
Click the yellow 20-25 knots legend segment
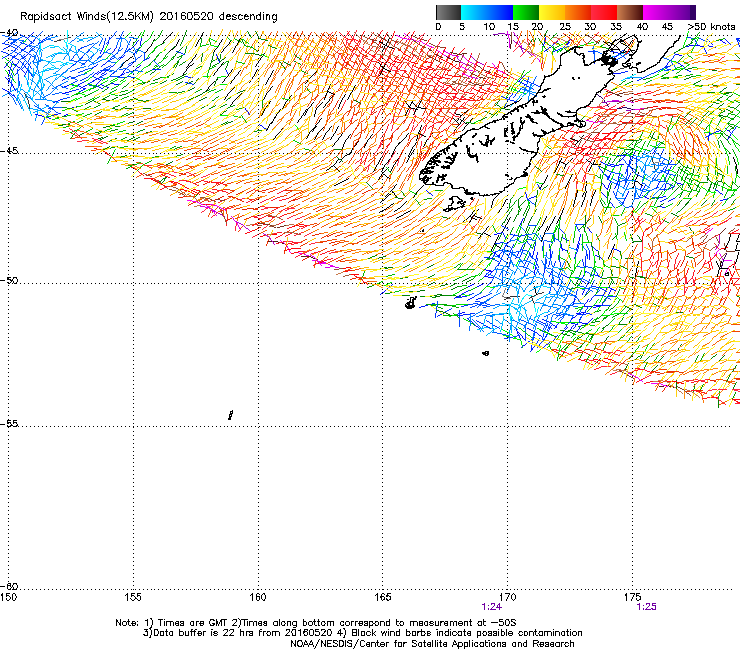point(552,12)
